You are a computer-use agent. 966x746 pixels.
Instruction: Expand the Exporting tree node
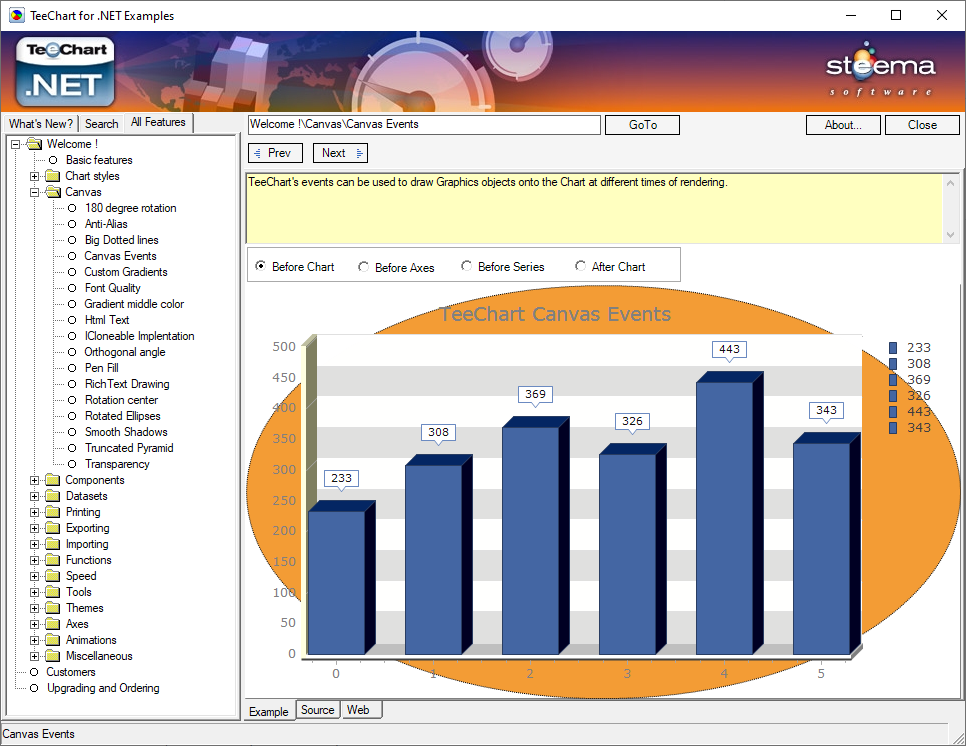(34, 529)
